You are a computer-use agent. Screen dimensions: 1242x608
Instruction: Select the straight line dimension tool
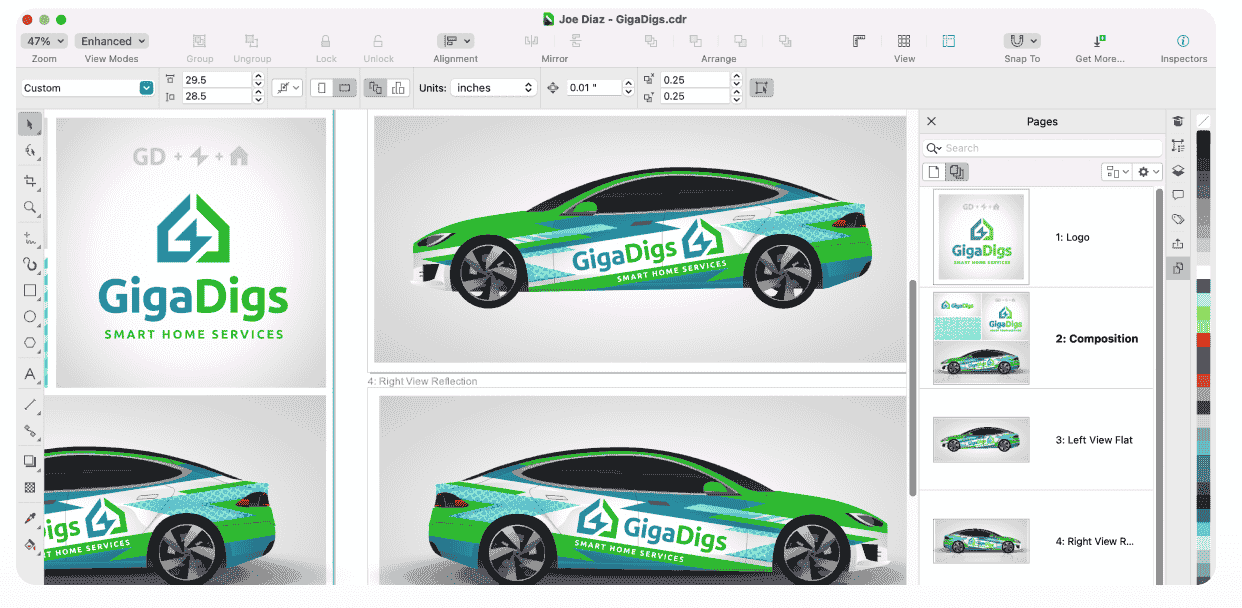coord(30,404)
